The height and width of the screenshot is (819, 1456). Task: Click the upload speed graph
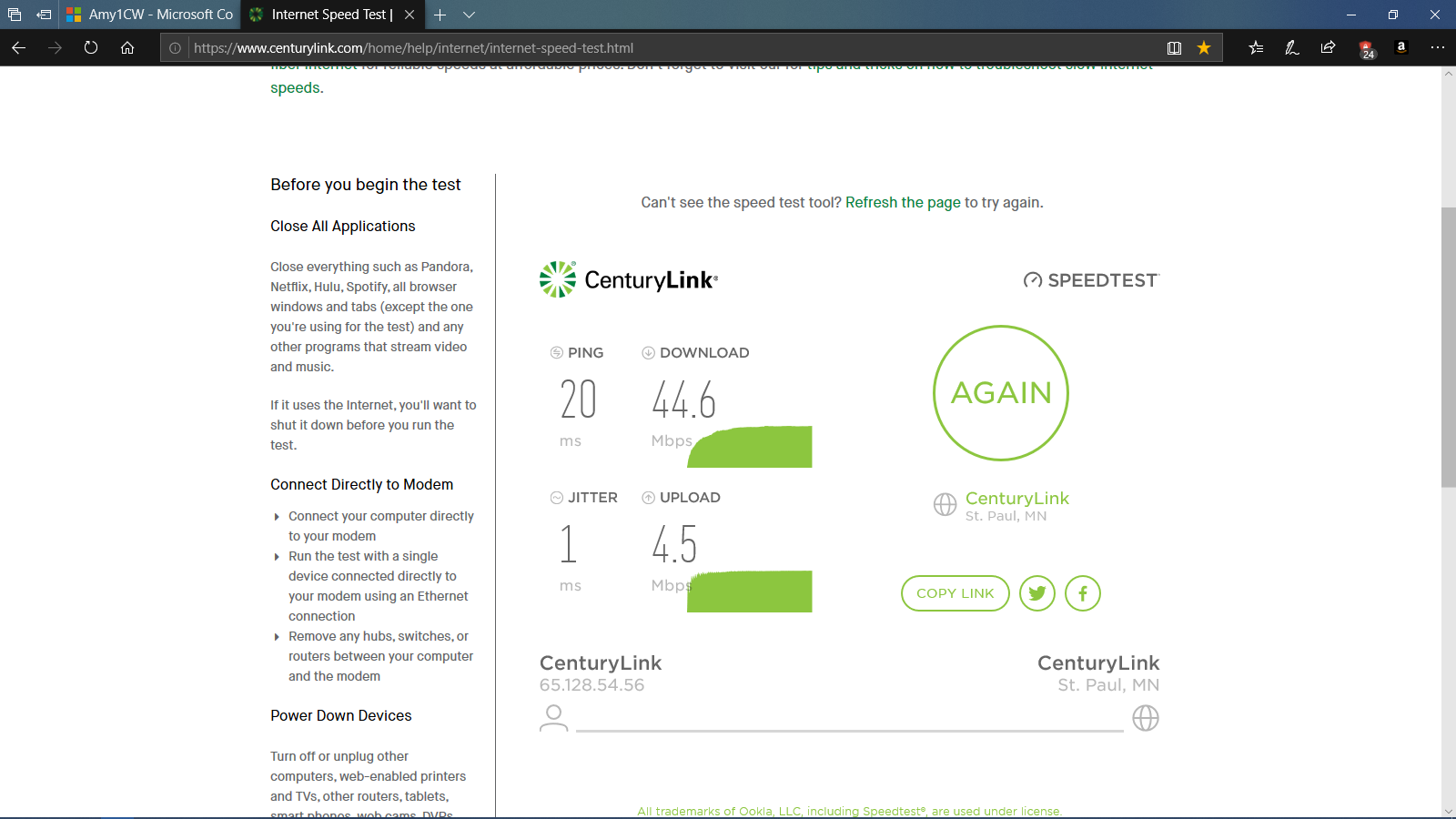pyautogui.click(x=750, y=591)
